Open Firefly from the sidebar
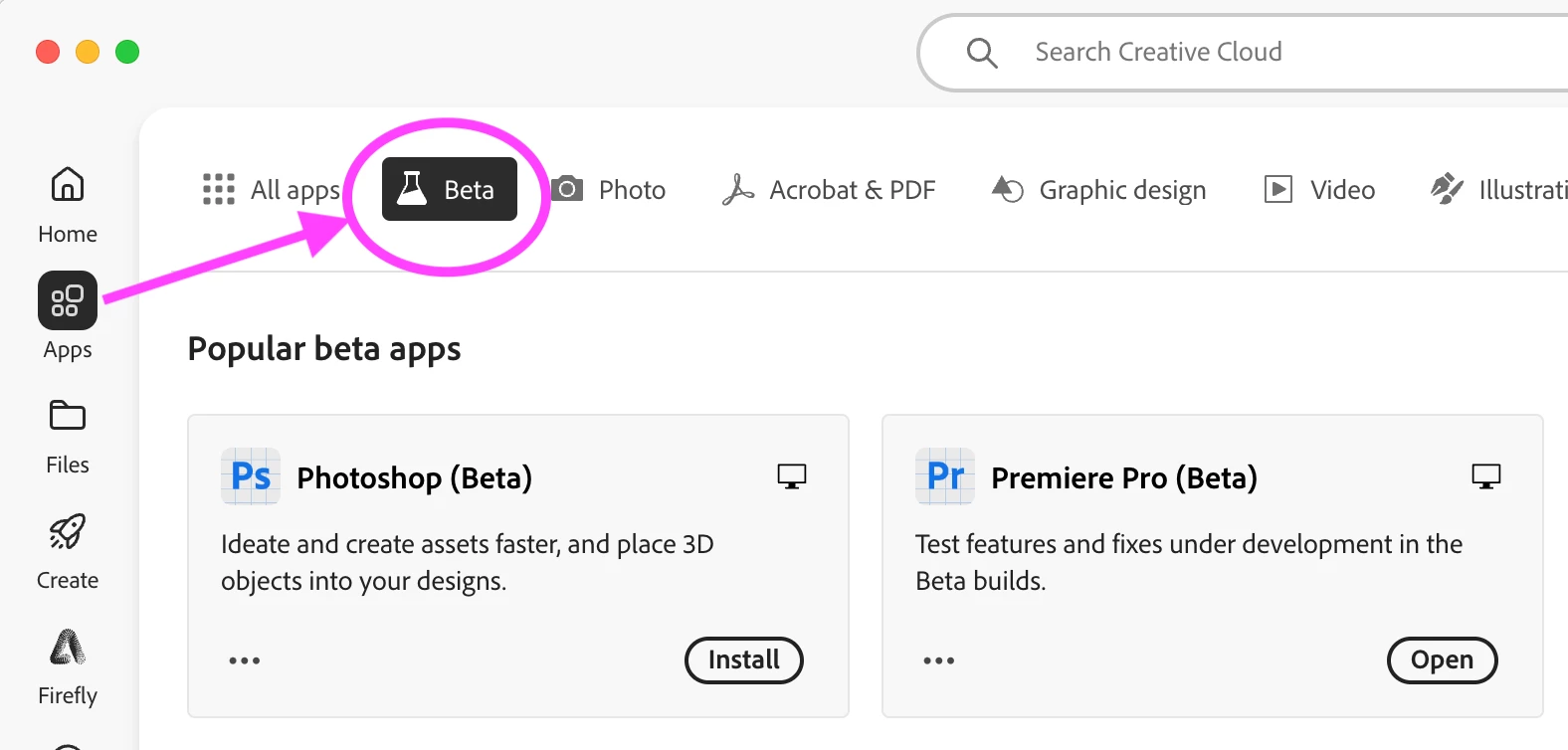Screen dimensions: 1568x750 pos(68,649)
